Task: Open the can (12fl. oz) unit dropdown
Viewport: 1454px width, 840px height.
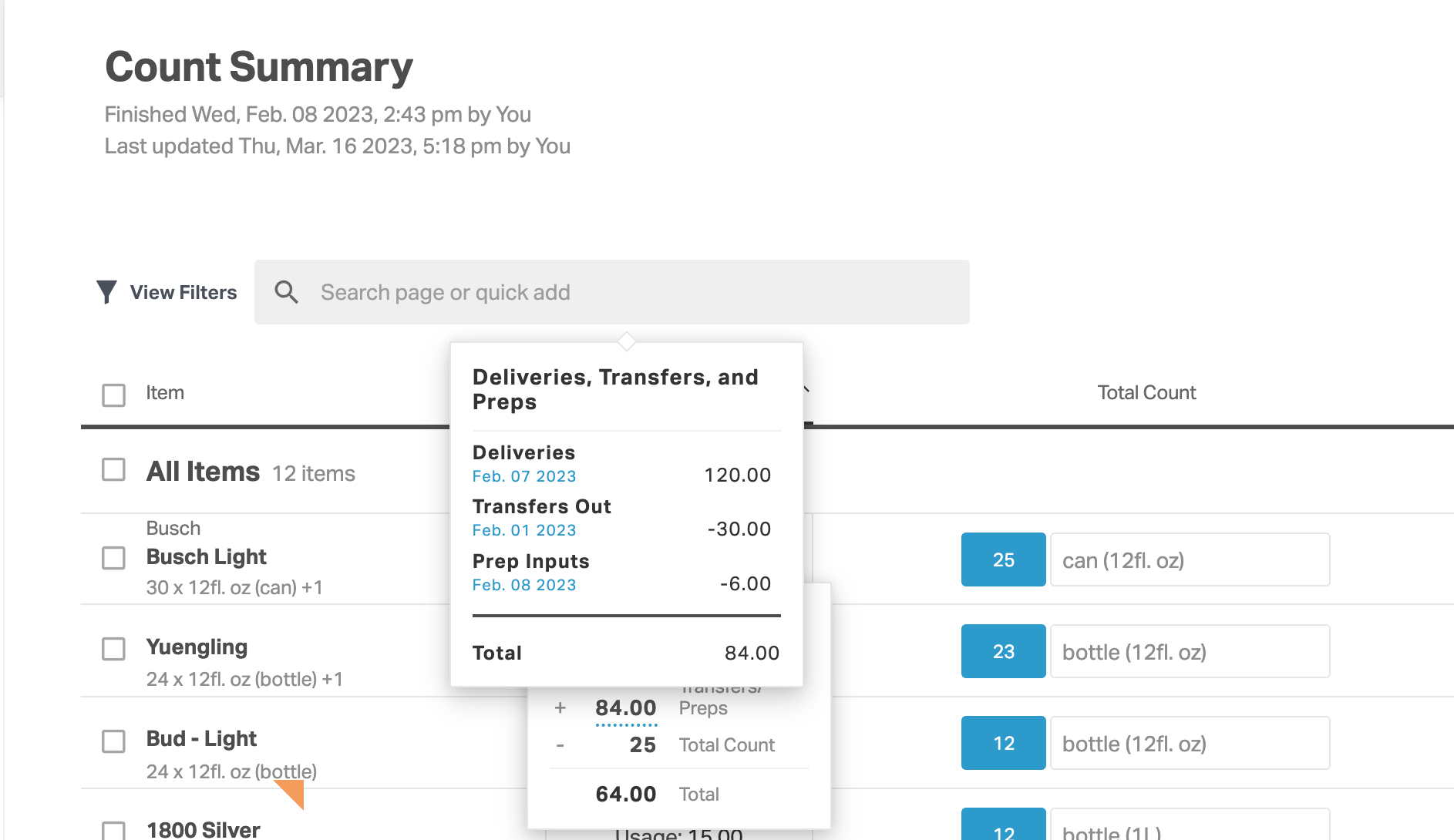Action: point(1190,559)
